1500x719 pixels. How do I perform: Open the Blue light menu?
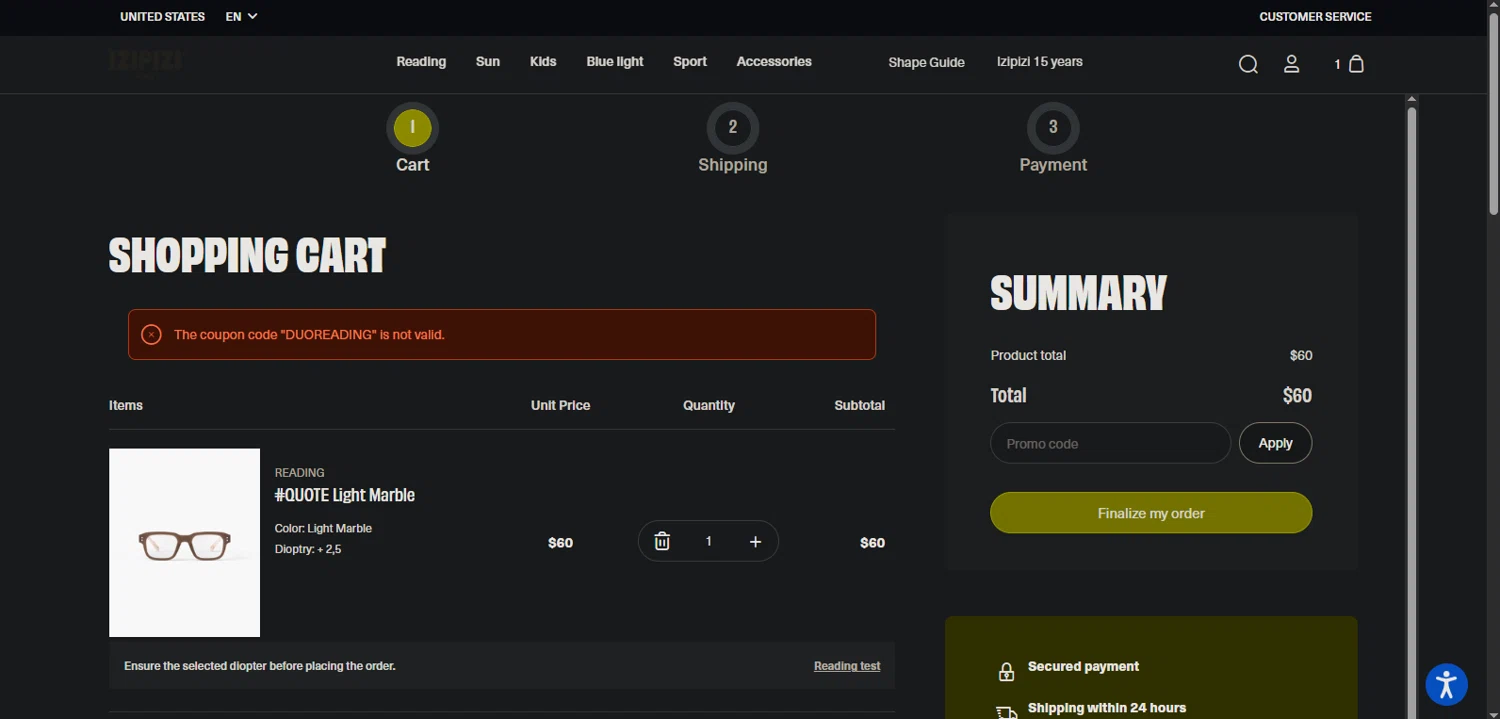(x=615, y=62)
